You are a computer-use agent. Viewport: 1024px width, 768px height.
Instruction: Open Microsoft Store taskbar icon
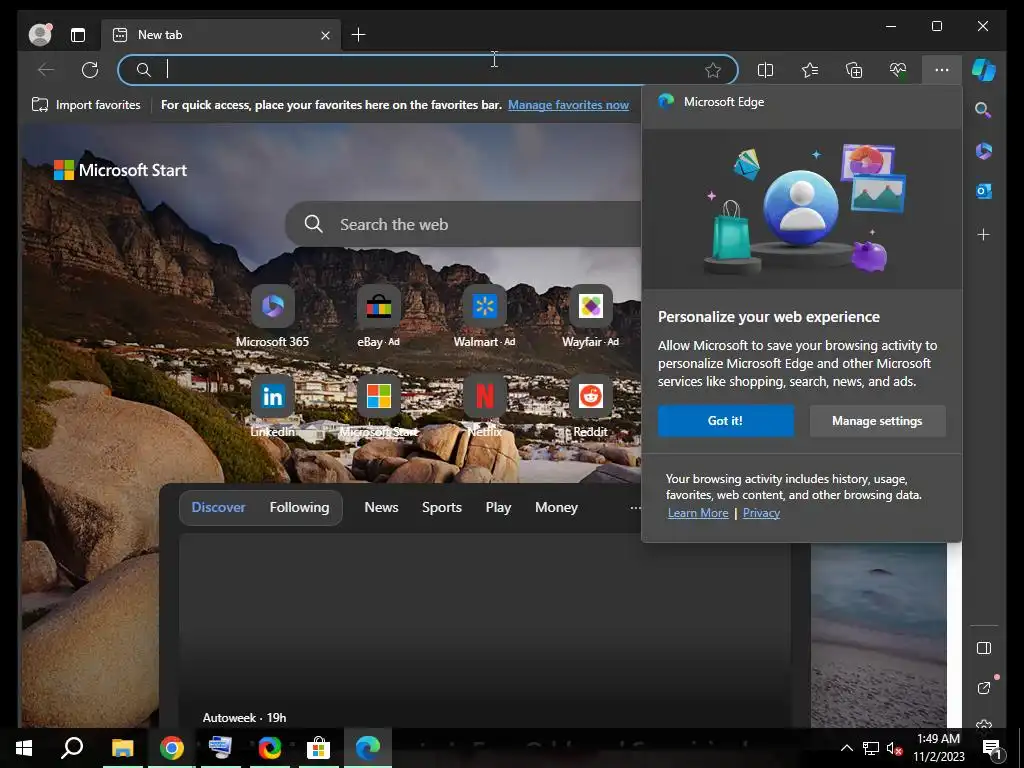pyautogui.click(x=319, y=748)
